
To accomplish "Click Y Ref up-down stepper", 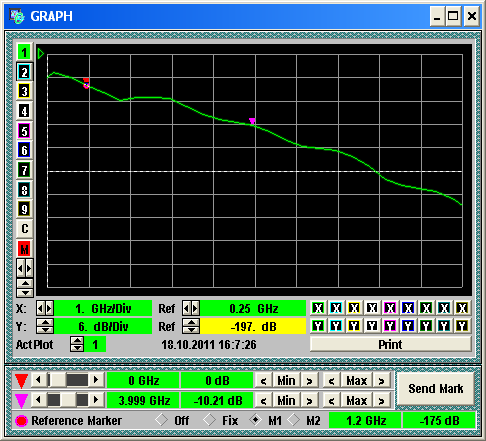I will click(x=191, y=326).
